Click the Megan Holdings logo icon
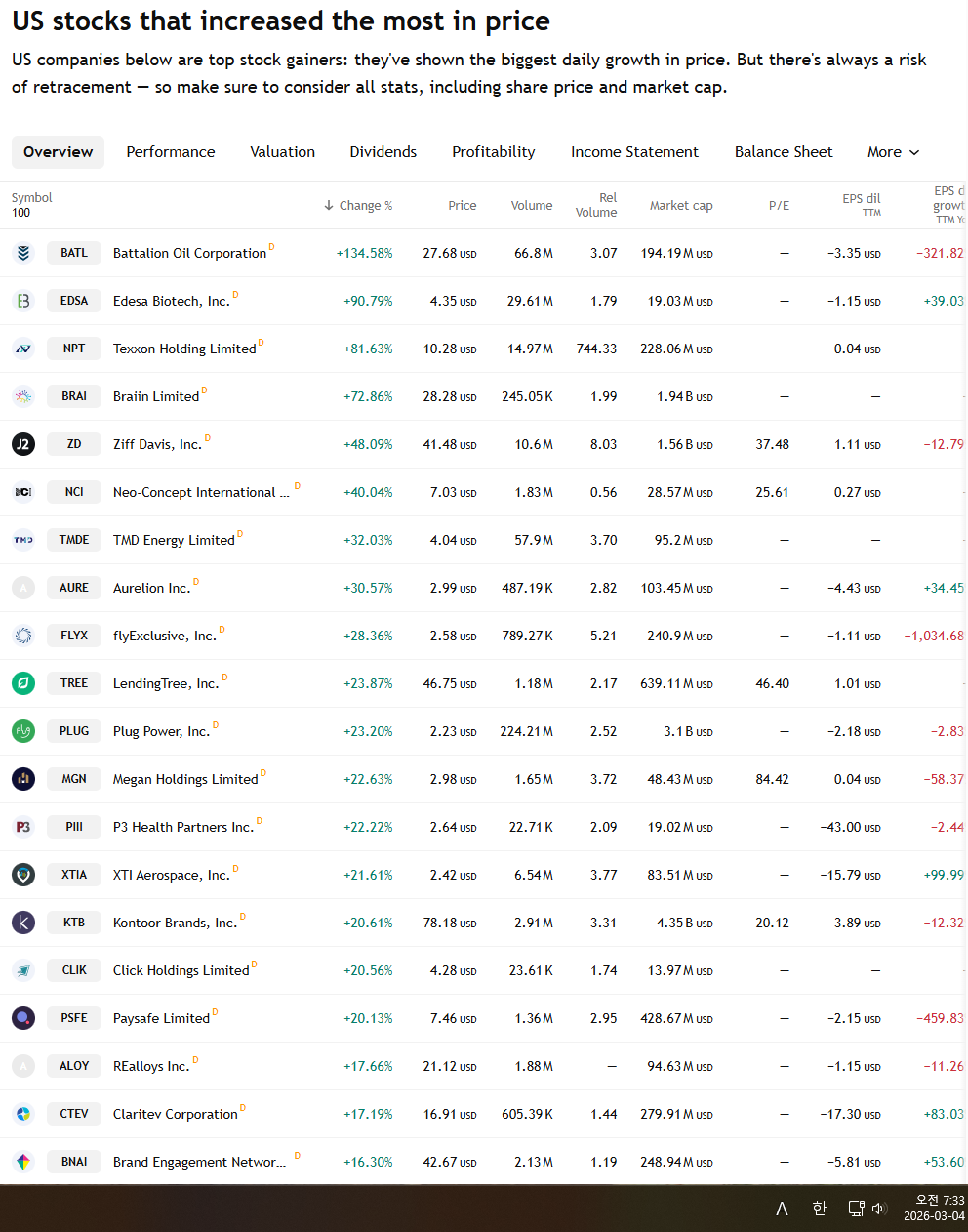968x1232 pixels. coord(23,779)
